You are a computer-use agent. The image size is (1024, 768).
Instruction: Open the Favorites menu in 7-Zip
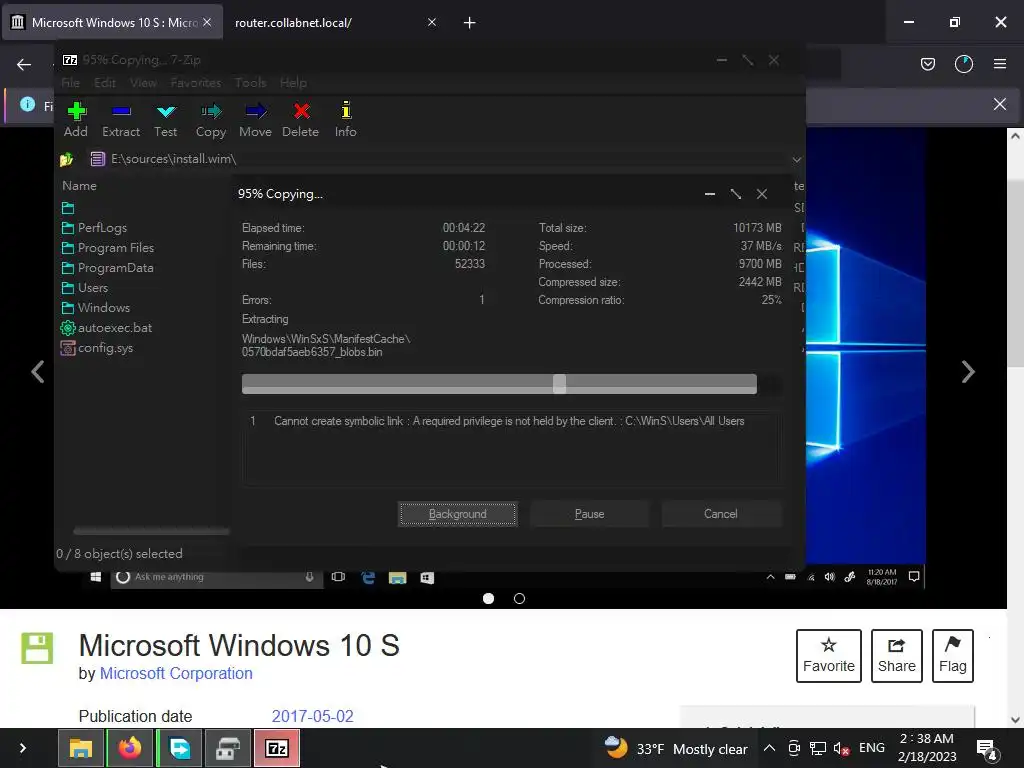(x=196, y=82)
